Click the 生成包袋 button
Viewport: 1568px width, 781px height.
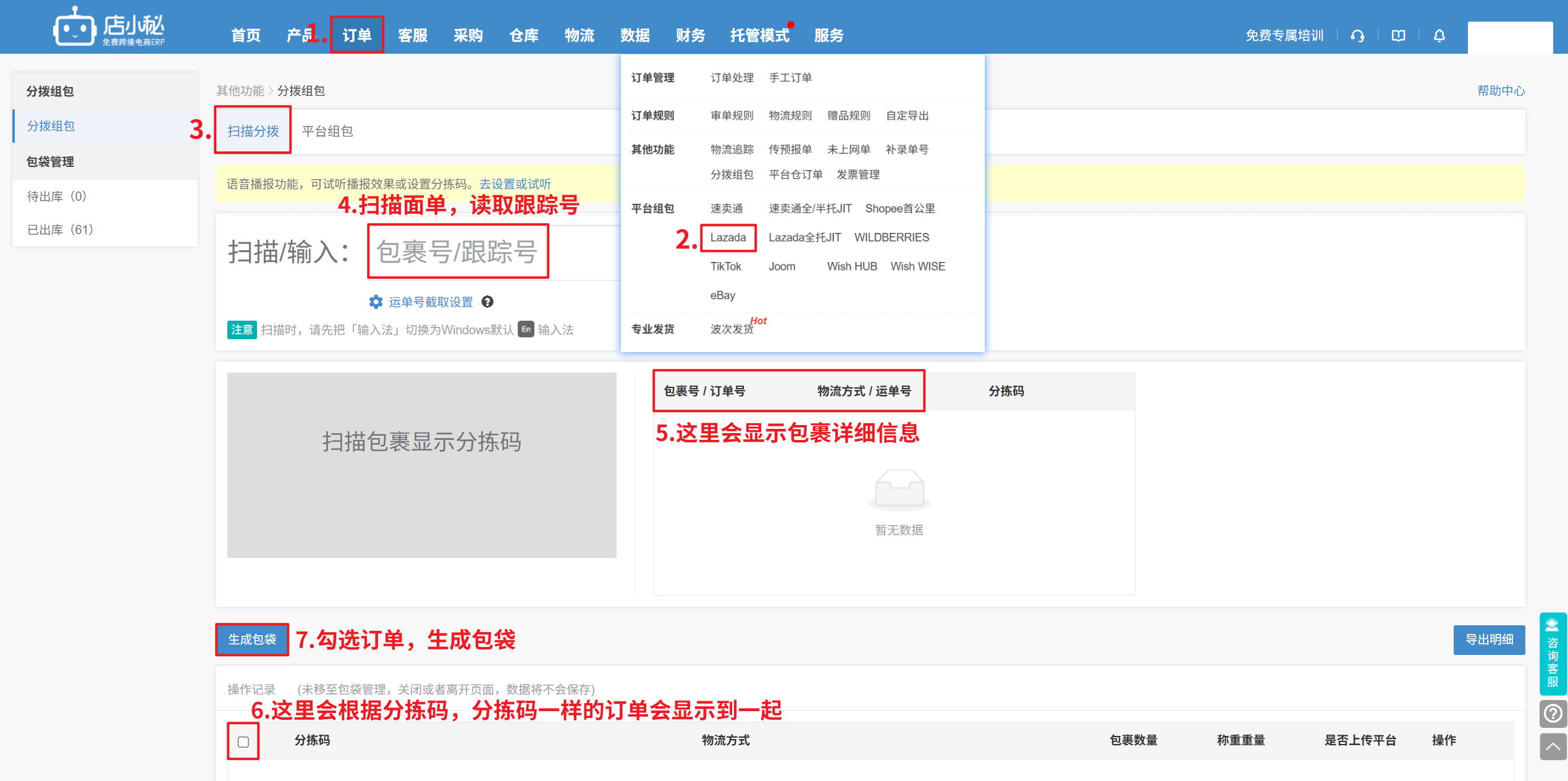pos(252,640)
